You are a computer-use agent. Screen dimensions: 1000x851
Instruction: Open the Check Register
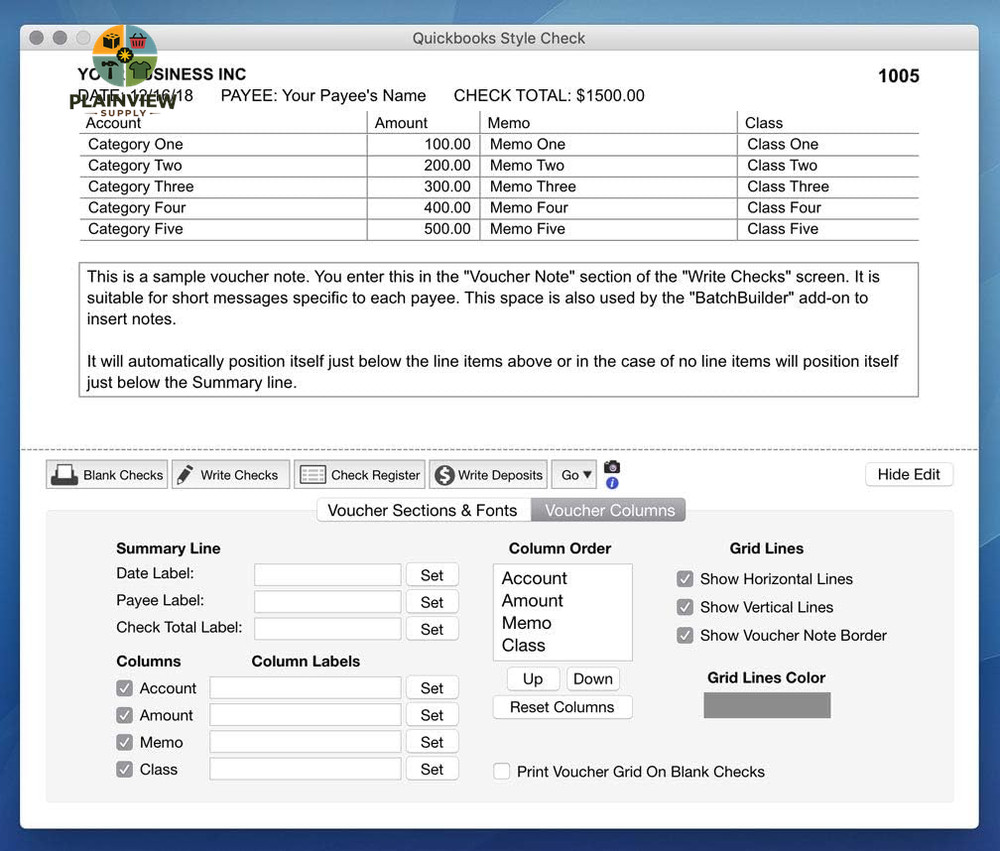coord(360,475)
